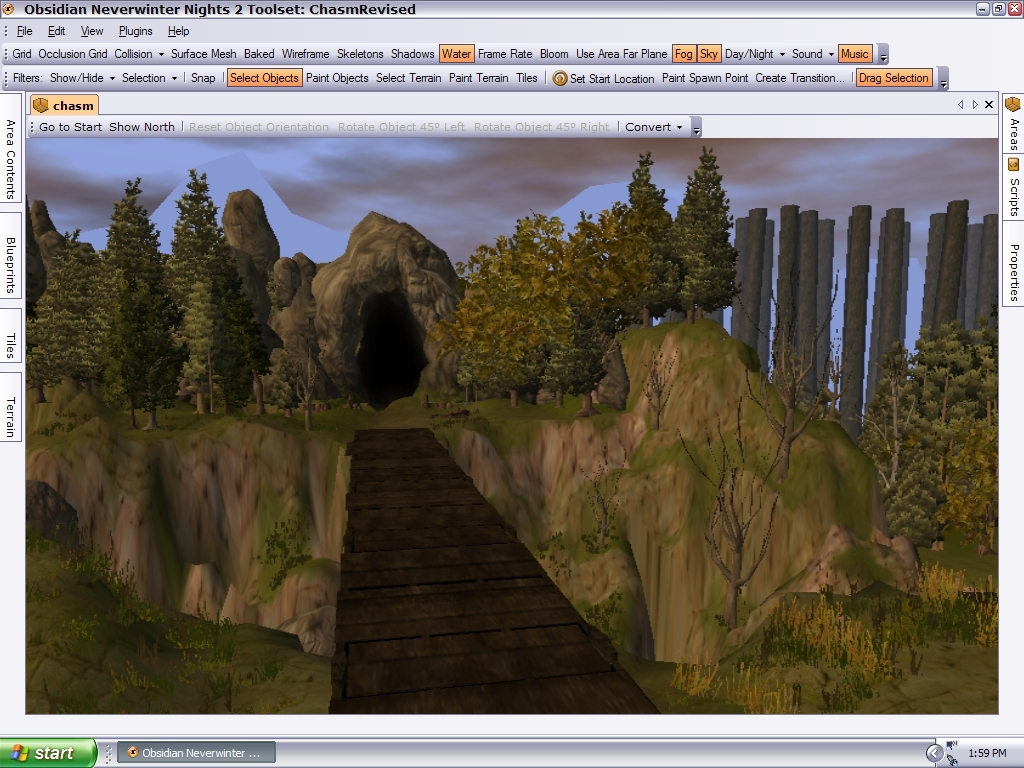This screenshot has height=768, width=1024.
Task: Click the Set Start Location icon
Action: pos(560,78)
